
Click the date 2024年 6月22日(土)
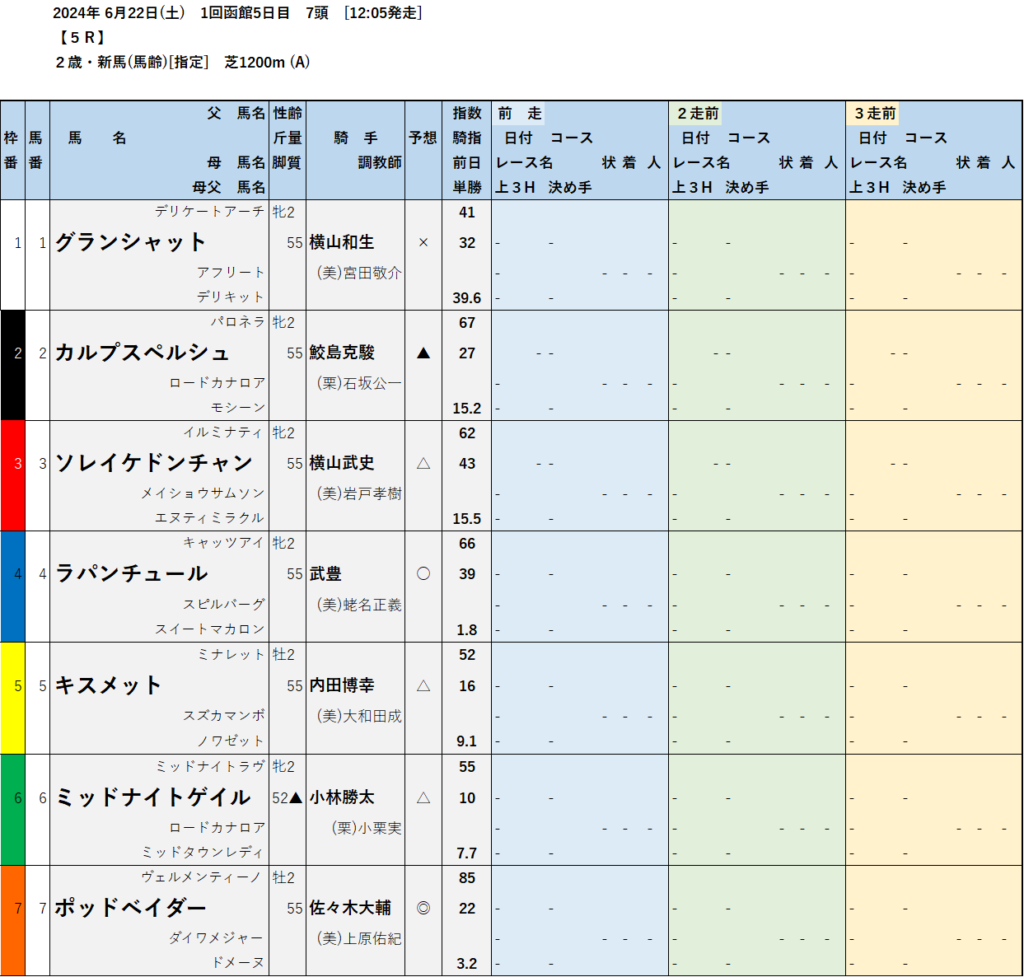[x=119, y=12]
